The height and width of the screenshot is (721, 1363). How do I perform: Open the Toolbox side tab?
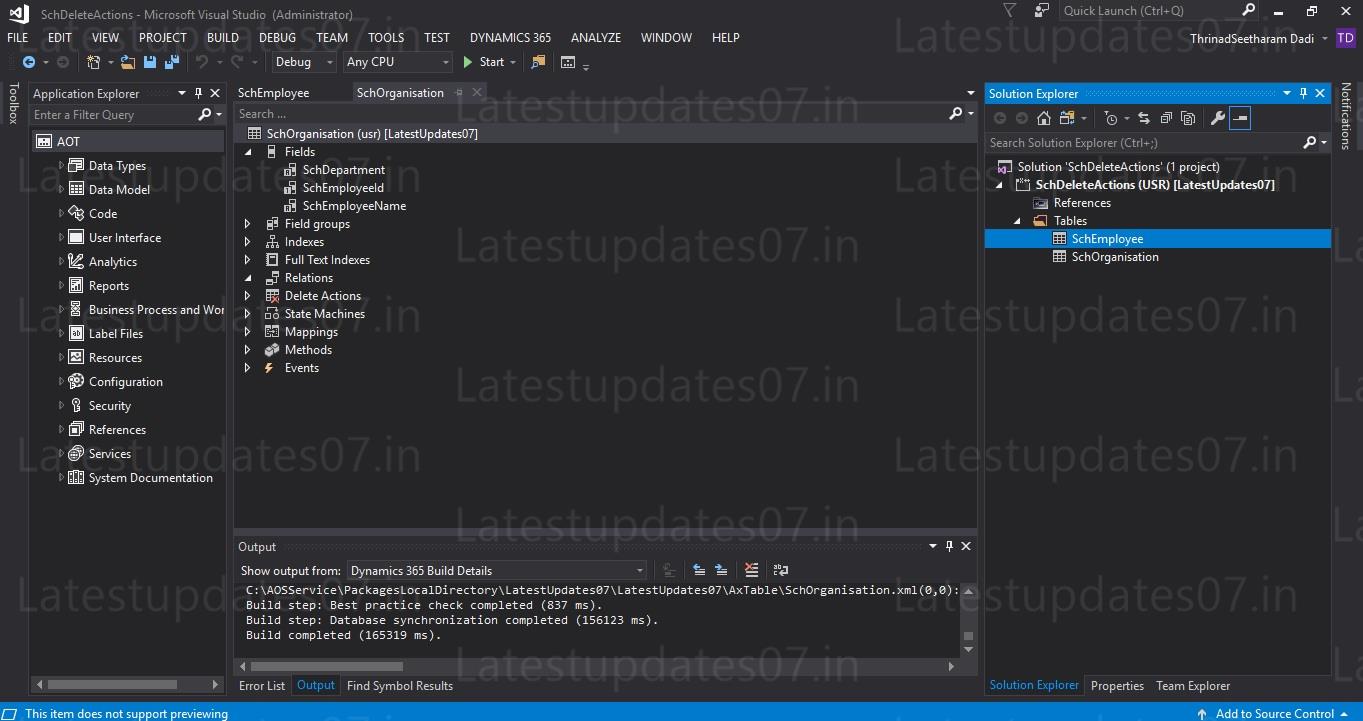13,103
